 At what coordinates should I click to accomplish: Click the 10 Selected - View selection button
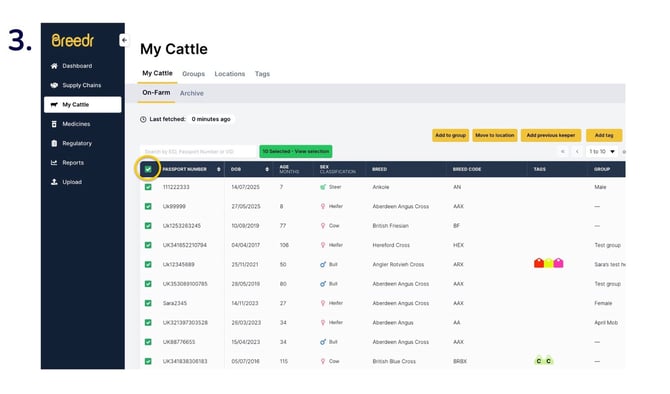(x=296, y=151)
